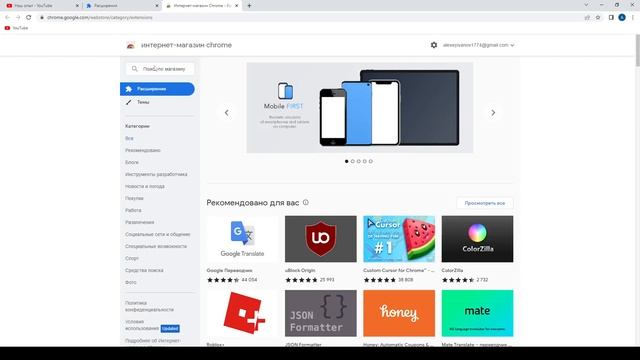Choose the Спорт category
This screenshot has width=640, height=360.
[132, 258]
